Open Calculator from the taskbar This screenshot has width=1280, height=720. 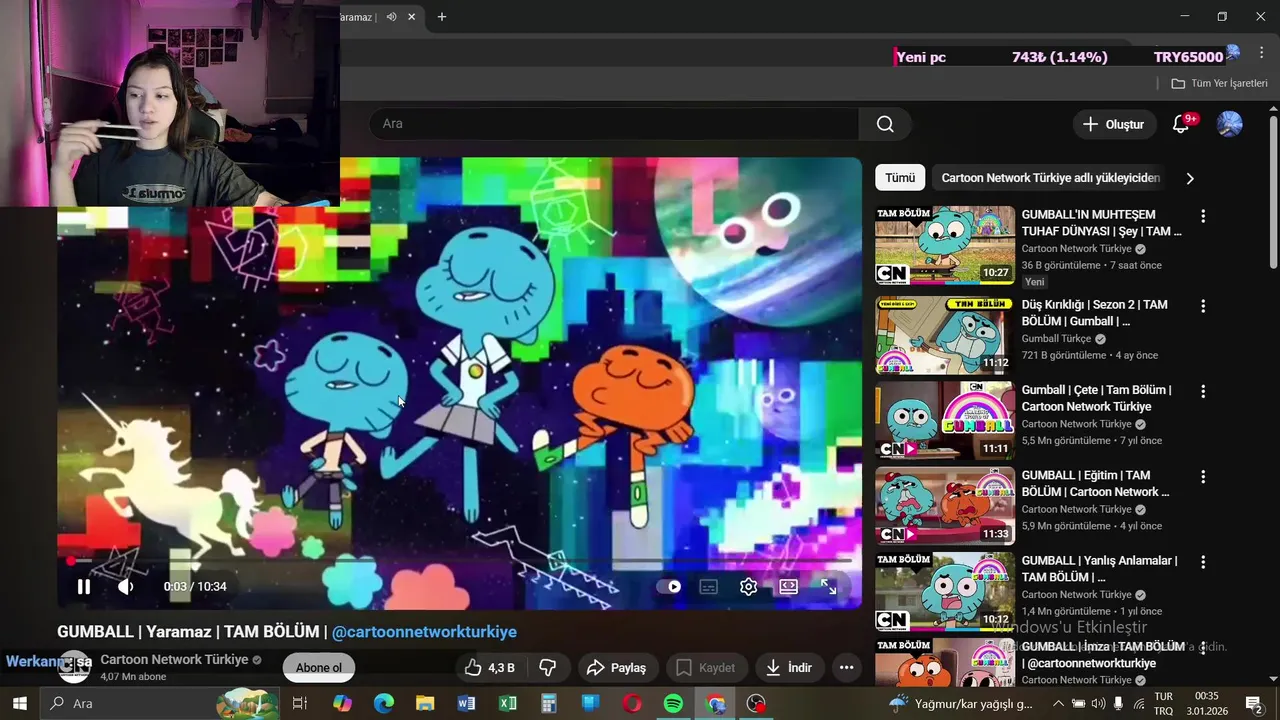click(549, 703)
